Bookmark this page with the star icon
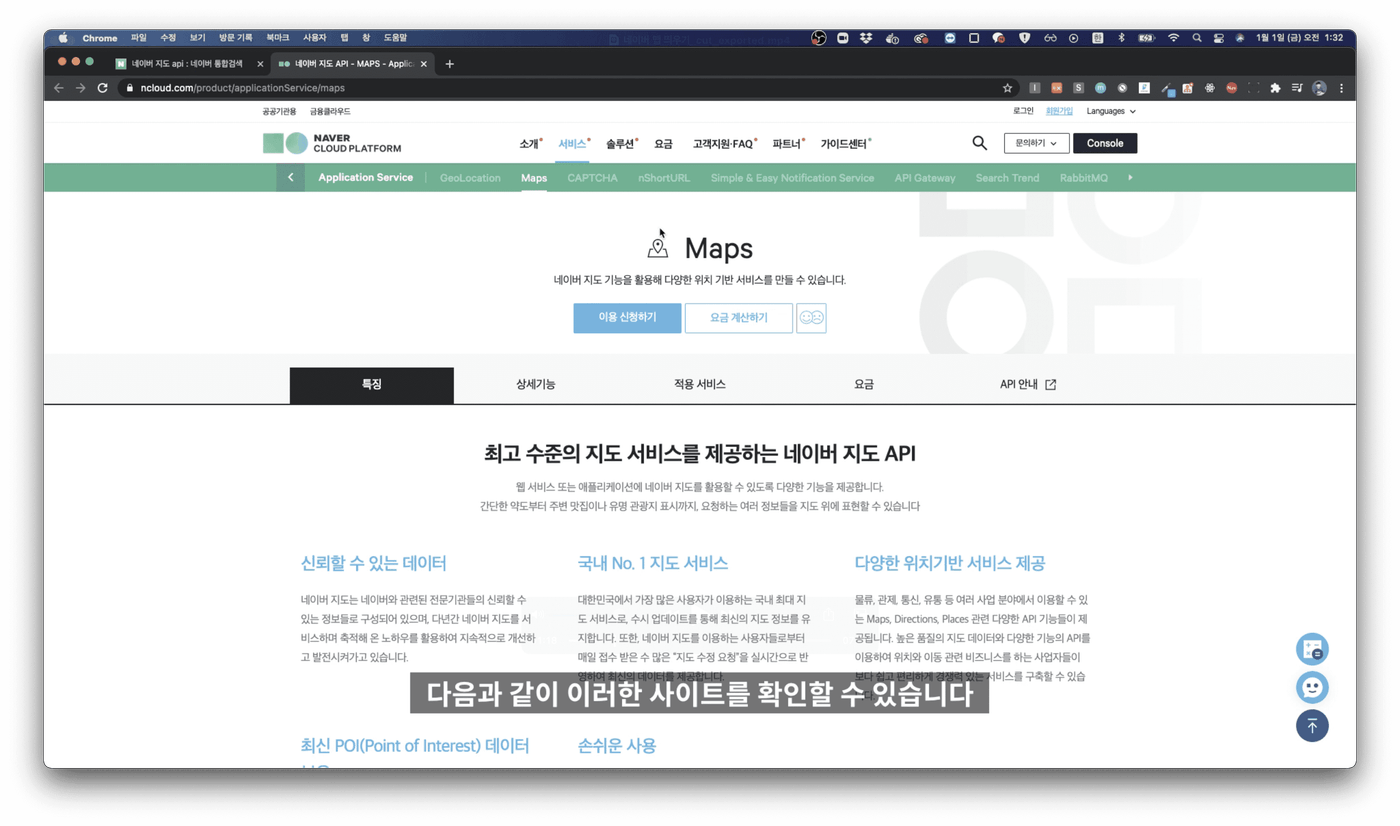The height and width of the screenshot is (826, 1400). pos(1007,88)
